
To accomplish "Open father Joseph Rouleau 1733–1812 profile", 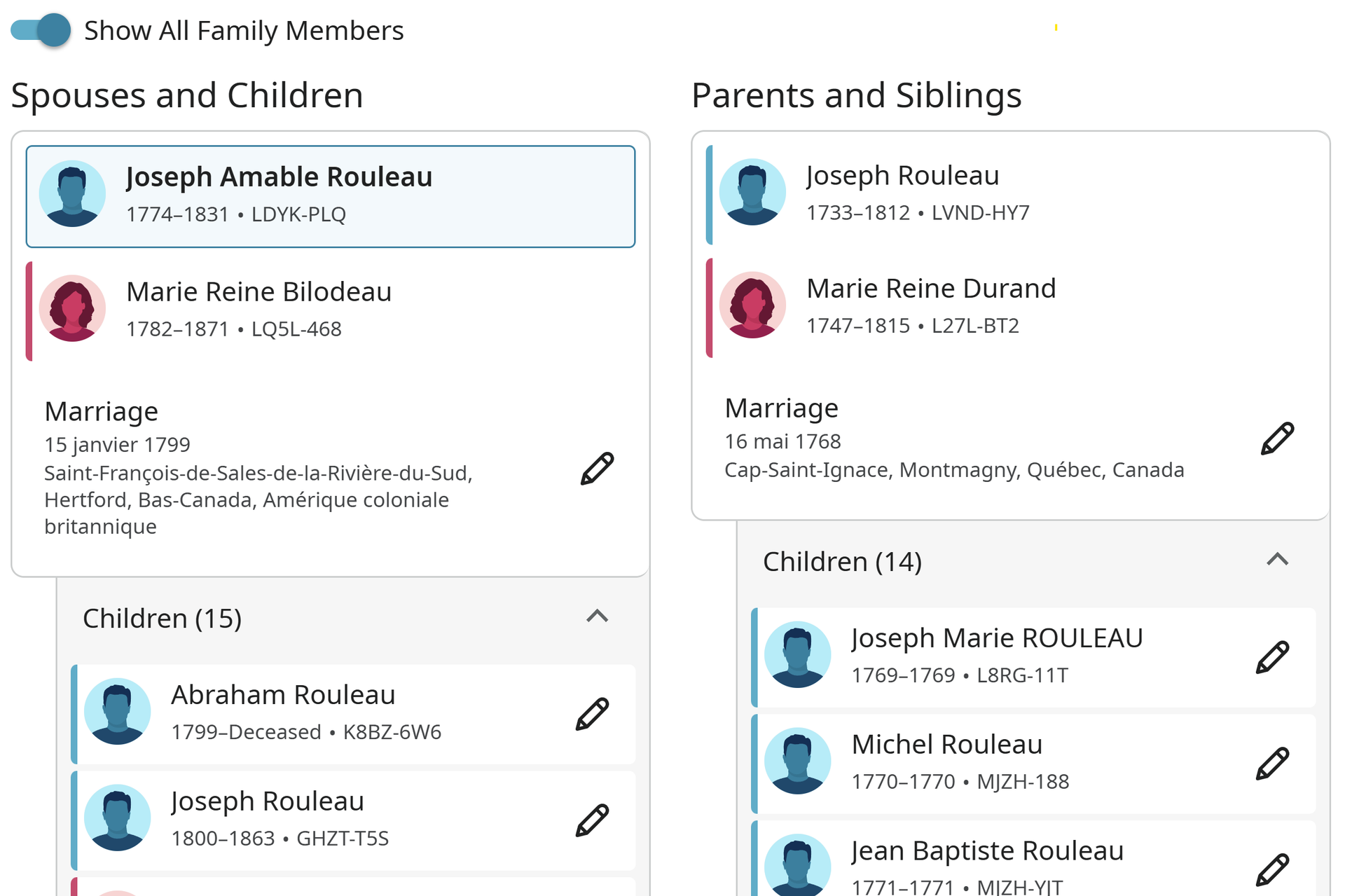I will tap(902, 175).
